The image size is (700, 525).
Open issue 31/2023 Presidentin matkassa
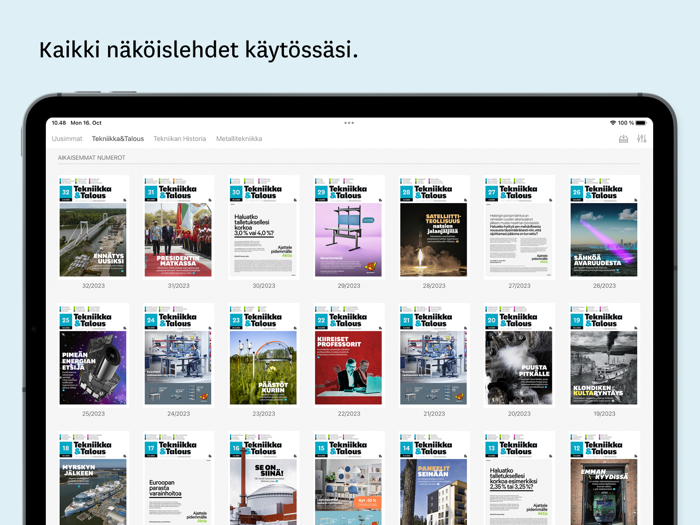click(178, 227)
